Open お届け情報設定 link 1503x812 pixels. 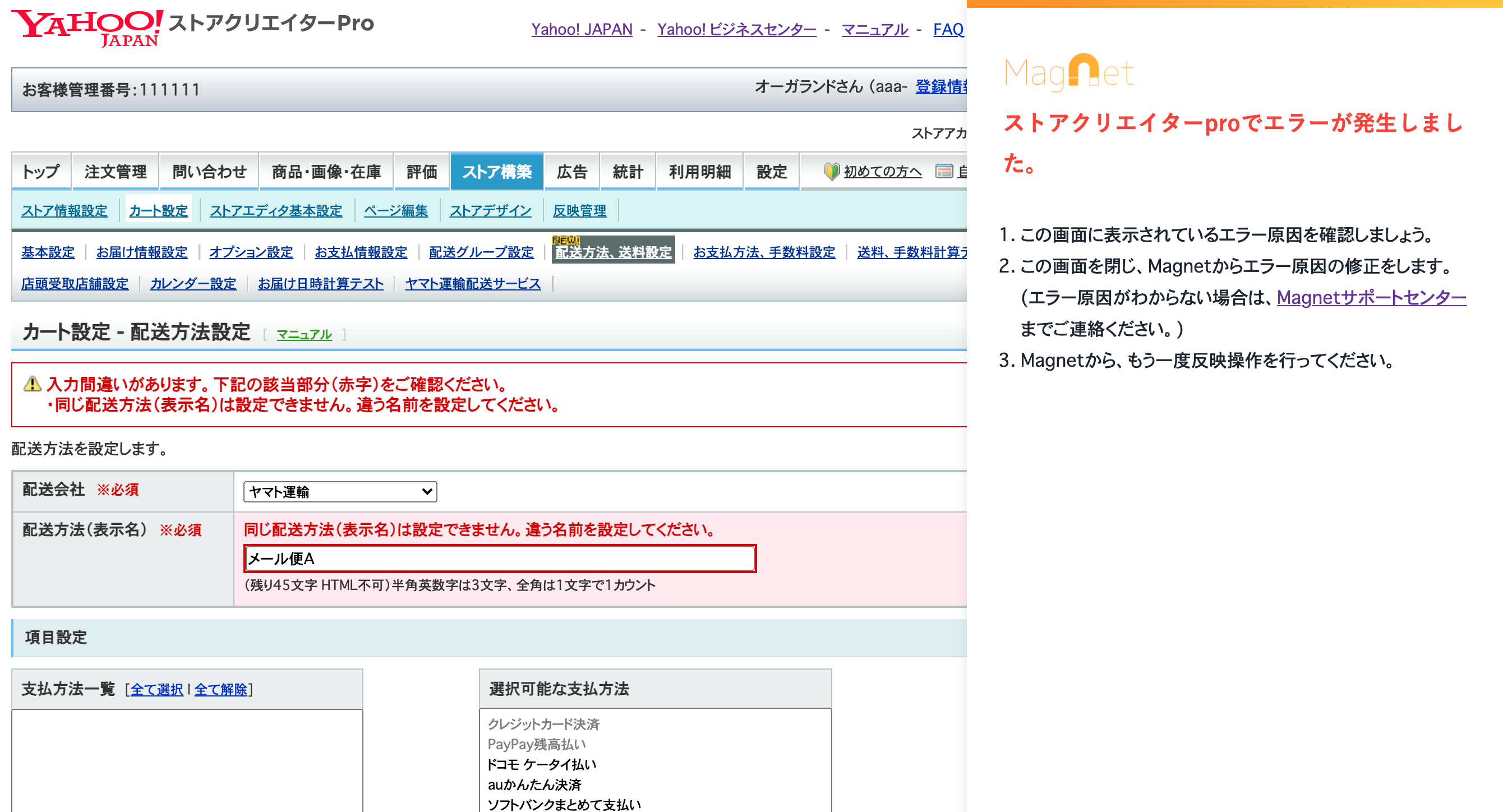coord(142,252)
